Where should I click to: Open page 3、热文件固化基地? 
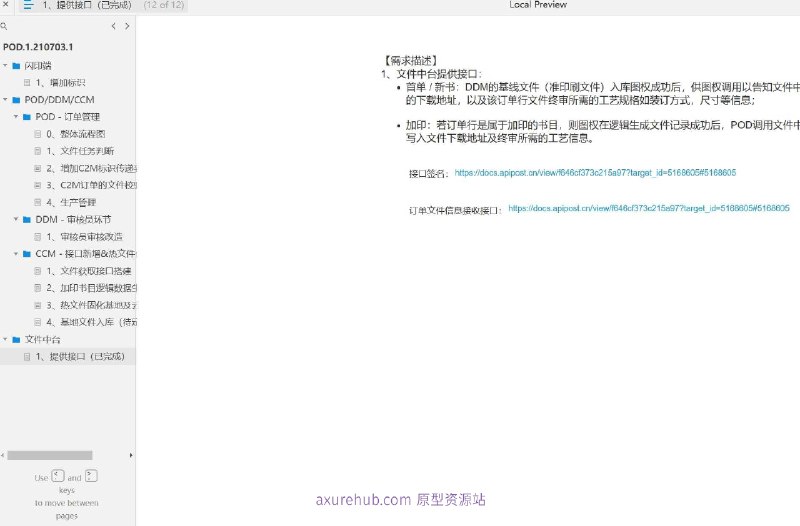click(91, 305)
